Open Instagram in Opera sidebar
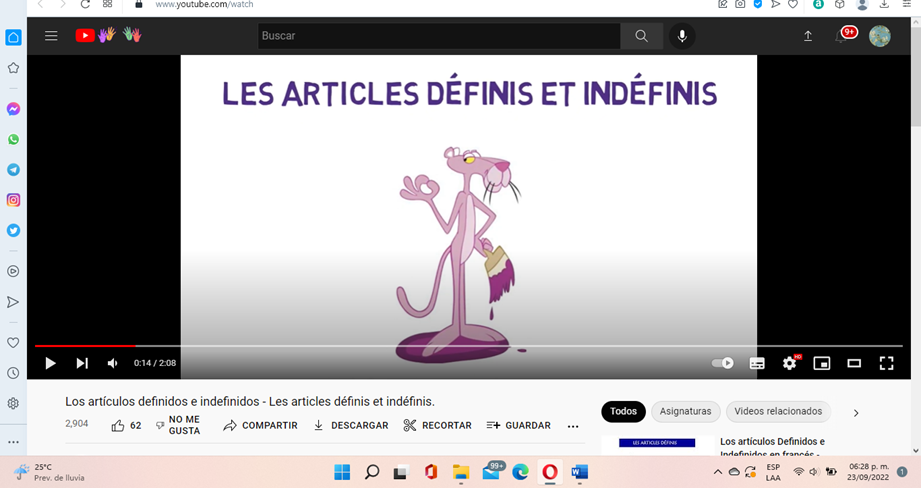This screenshot has width=921, height=488. pyautogui.click(x=13, y=200)
